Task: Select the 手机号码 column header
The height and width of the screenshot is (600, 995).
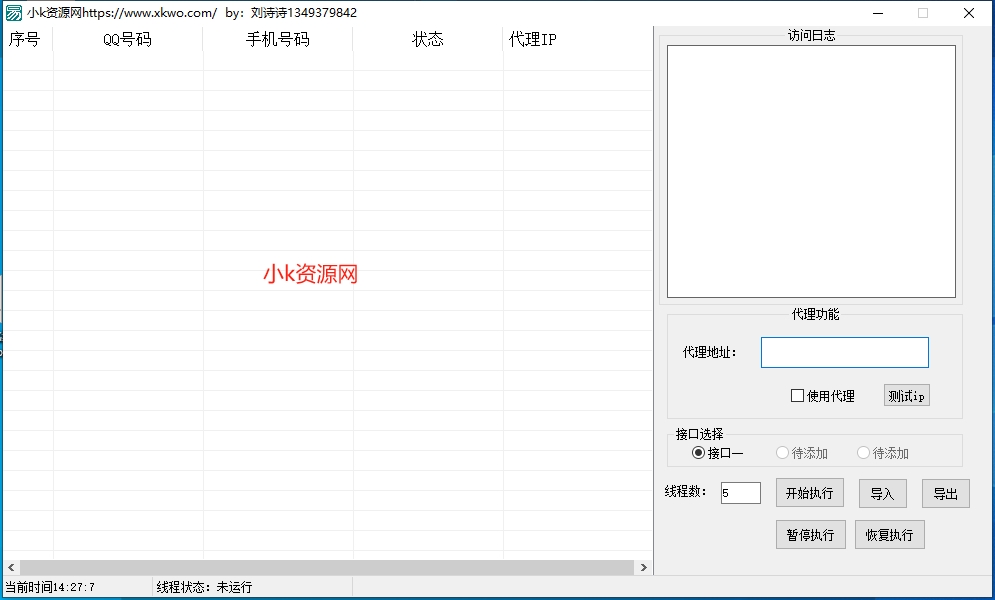Action: 277,40
